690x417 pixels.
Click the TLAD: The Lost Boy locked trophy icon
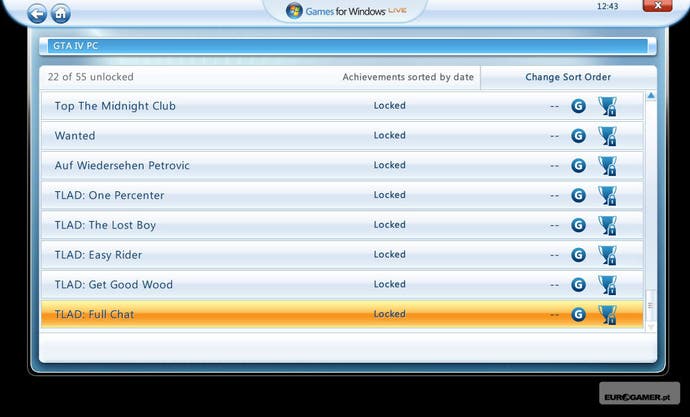(x=608, y=226)
